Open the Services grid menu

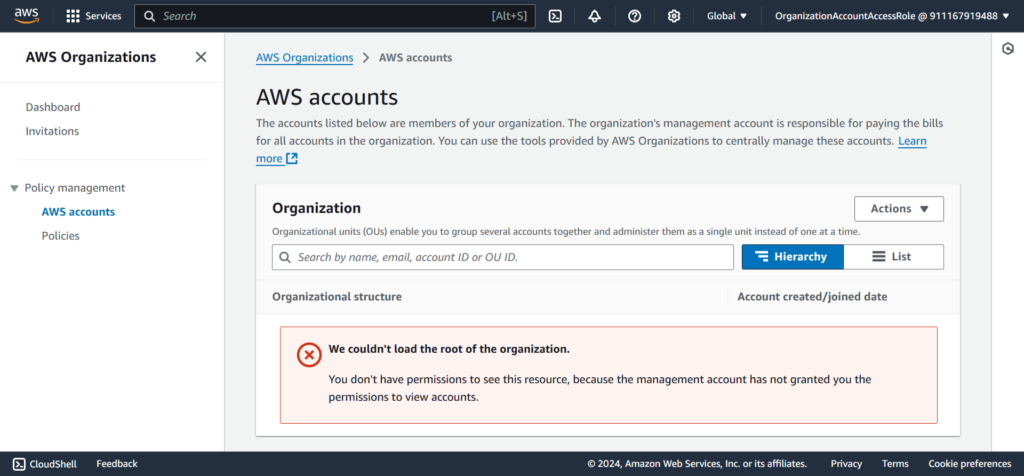pyautogui.click(x=93, y=16)
